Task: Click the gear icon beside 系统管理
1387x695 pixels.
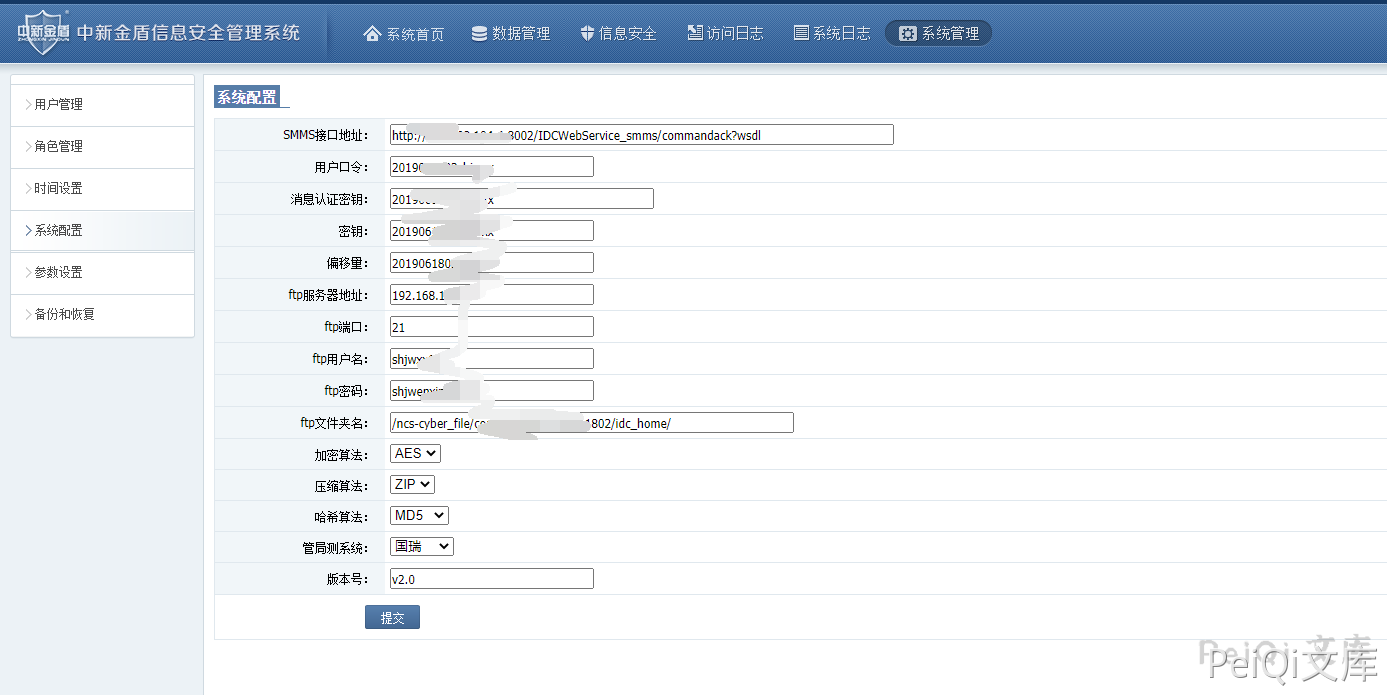Action: tap(907, 33)
